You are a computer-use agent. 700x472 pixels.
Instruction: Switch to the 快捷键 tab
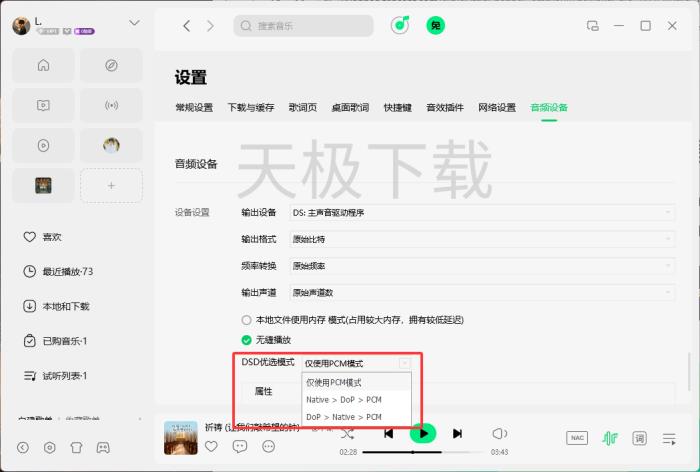point(397,107)
